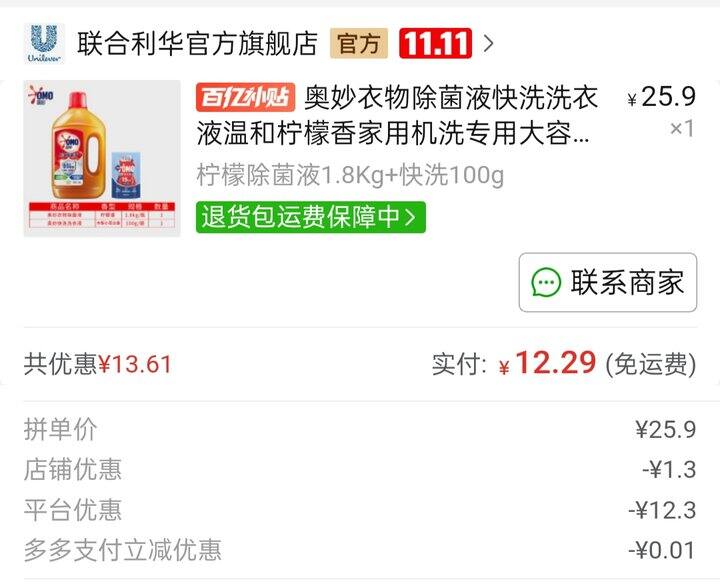Open the OMO detergent product thumbnail
720x584 pixels.
coord(102,158)
